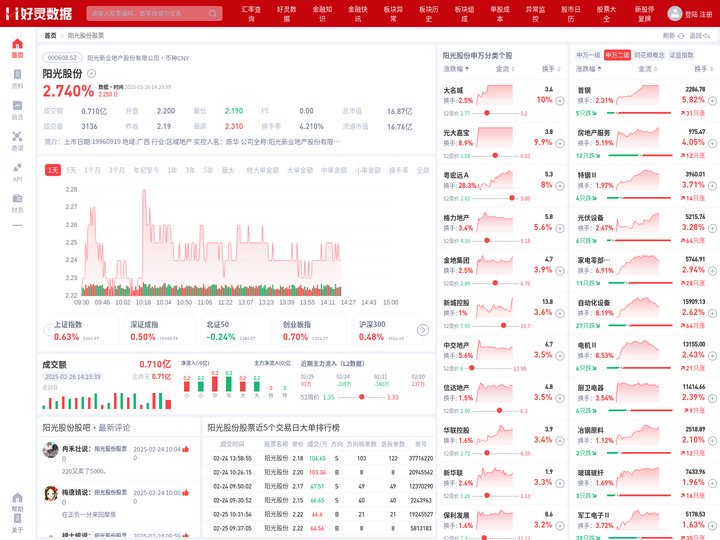Switch to 证监指数 tab
This screenshot has height=540, width=720.
point(681,55)
